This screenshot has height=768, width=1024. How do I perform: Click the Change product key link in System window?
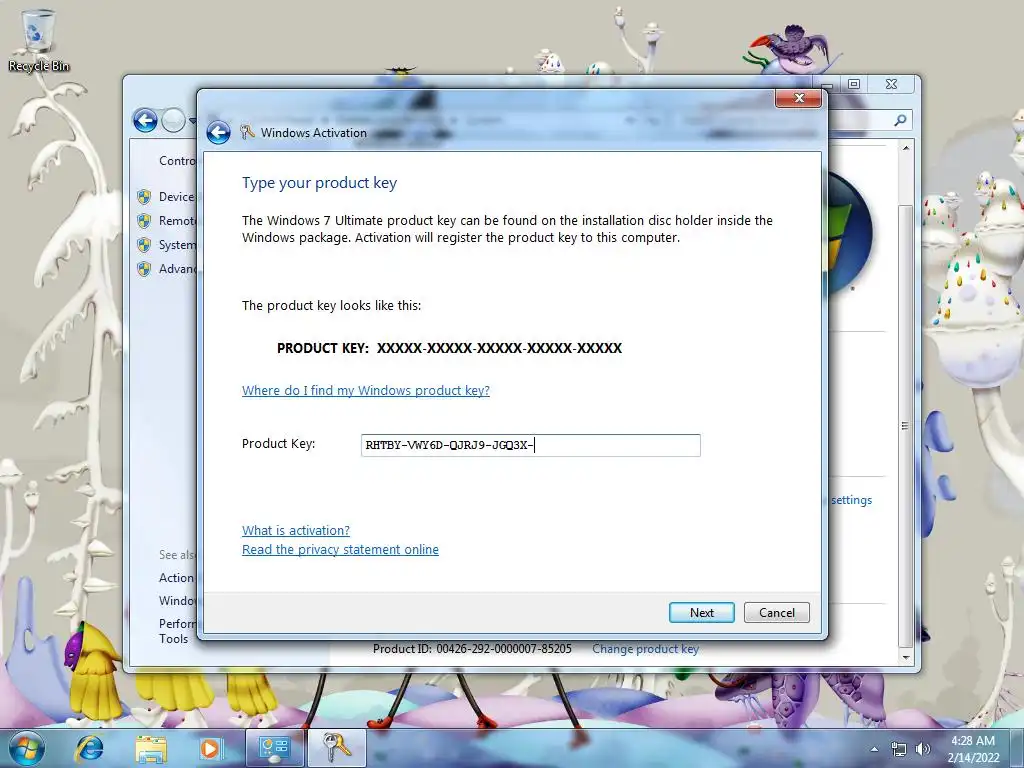click(645, 648)
